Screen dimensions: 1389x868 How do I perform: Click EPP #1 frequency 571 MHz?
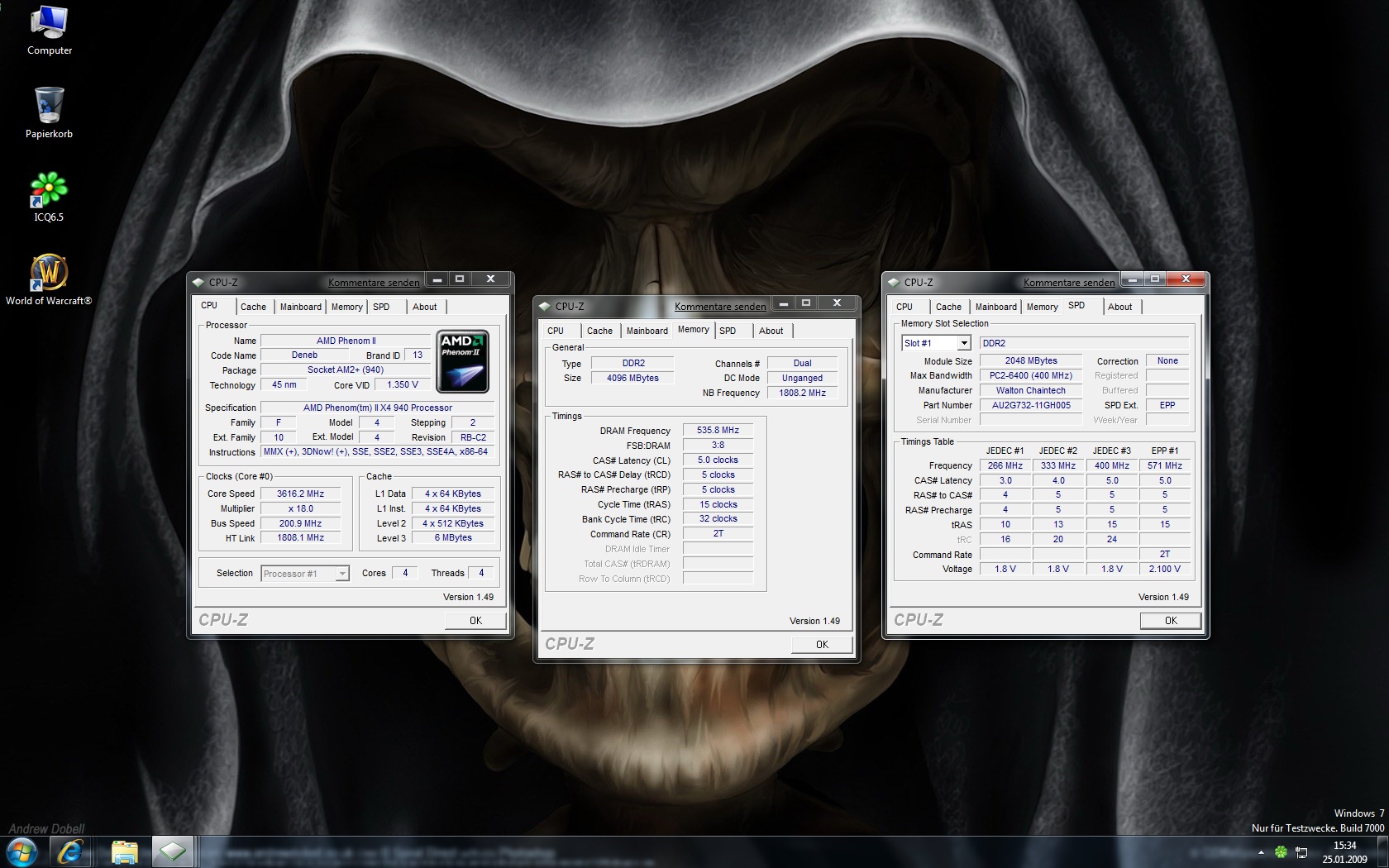[1164, 466]
